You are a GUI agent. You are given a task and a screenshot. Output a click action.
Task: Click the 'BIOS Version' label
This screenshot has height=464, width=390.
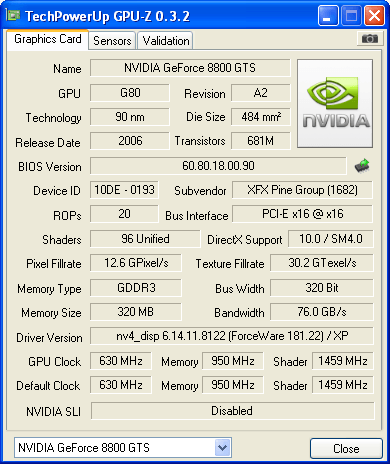coord(50,167)
